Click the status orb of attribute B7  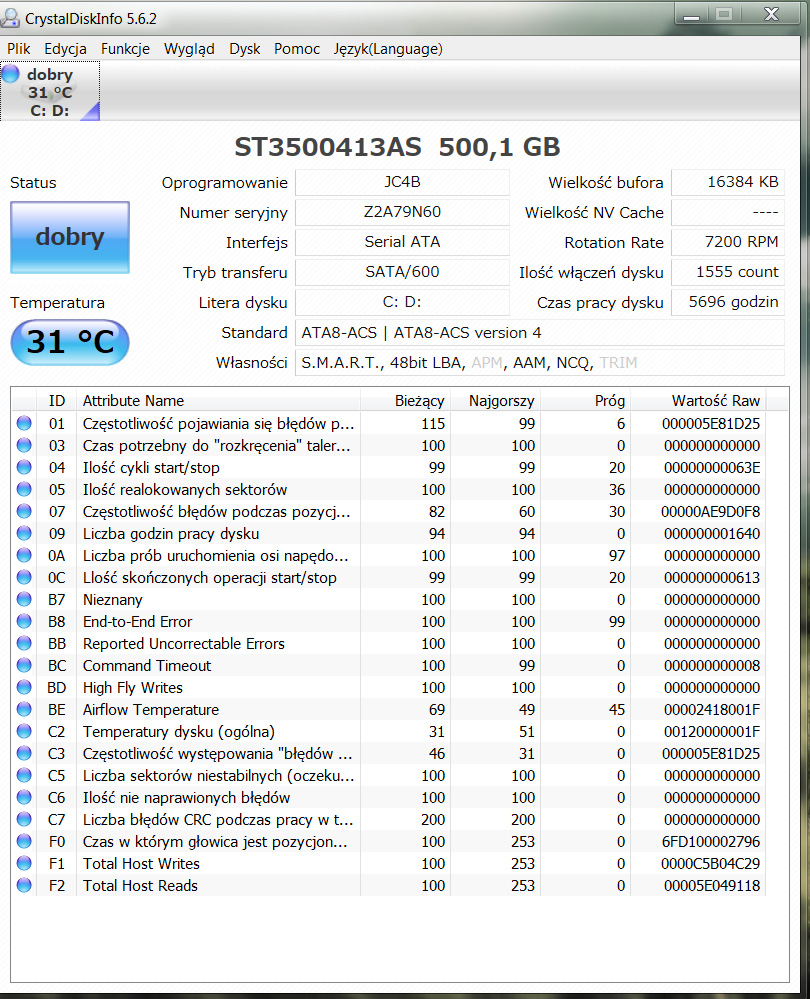tap(24, 599)
